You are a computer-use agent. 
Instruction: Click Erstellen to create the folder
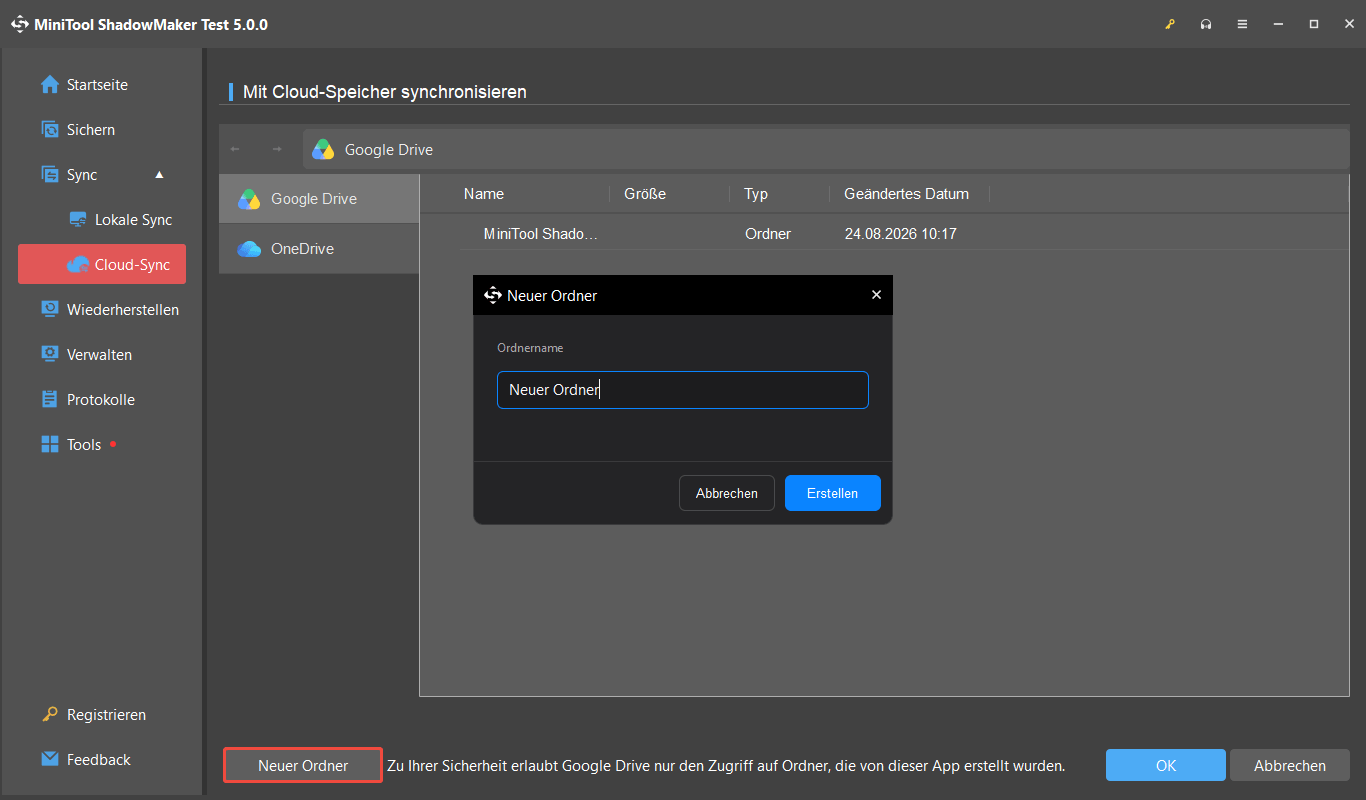[833, 493]
